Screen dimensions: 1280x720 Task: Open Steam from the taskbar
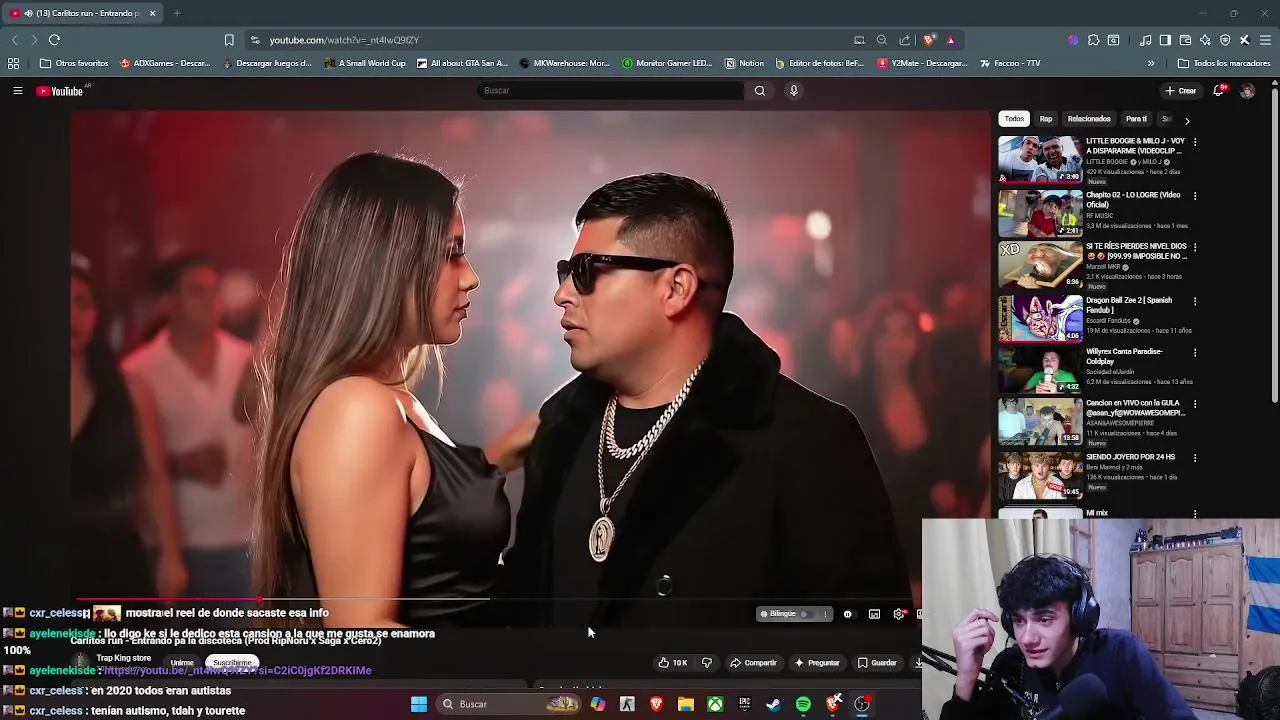point(773,705)
